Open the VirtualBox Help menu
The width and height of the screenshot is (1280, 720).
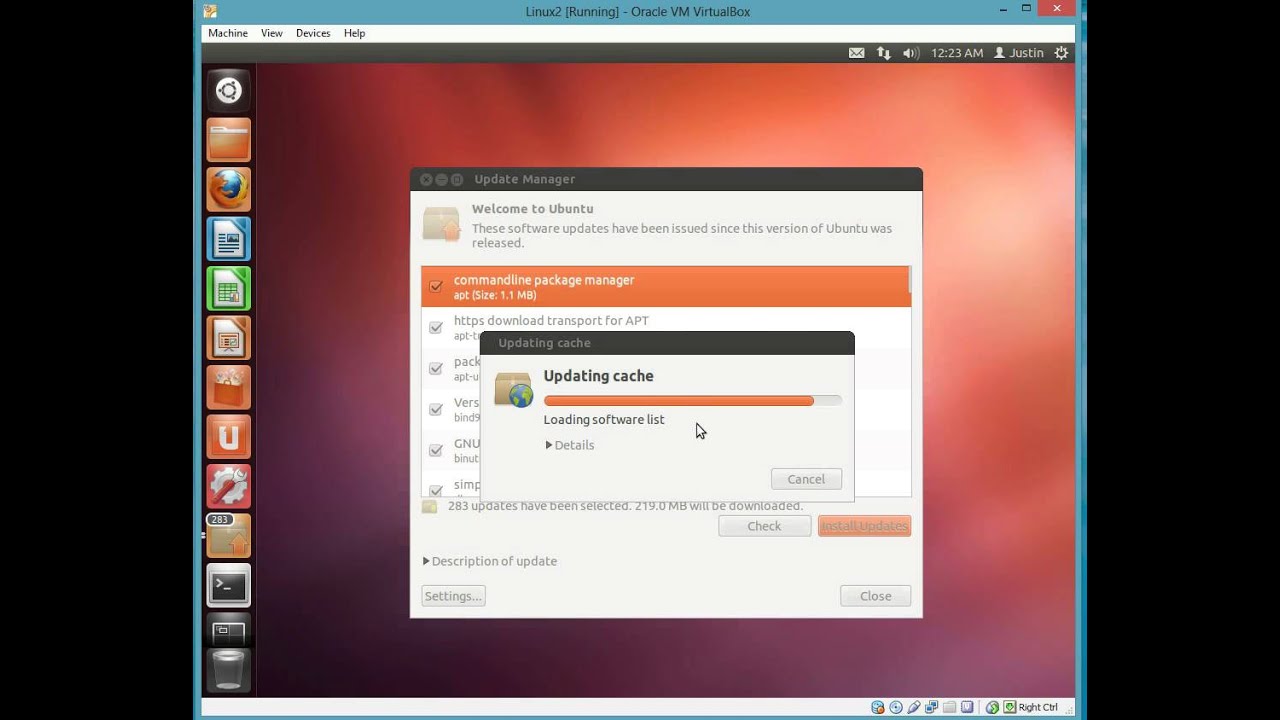(354, 33)
